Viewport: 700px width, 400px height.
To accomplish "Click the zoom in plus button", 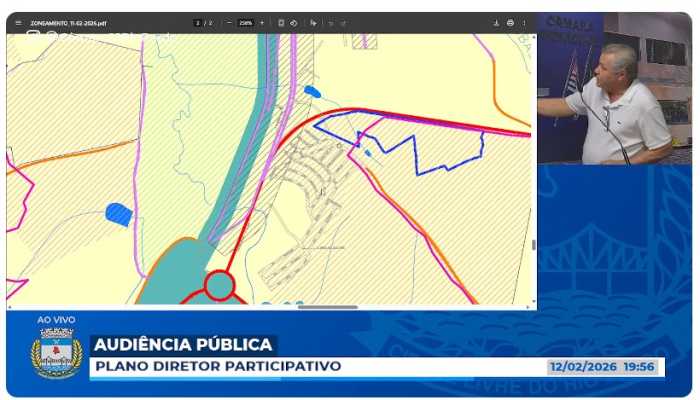I will point(262,23).
